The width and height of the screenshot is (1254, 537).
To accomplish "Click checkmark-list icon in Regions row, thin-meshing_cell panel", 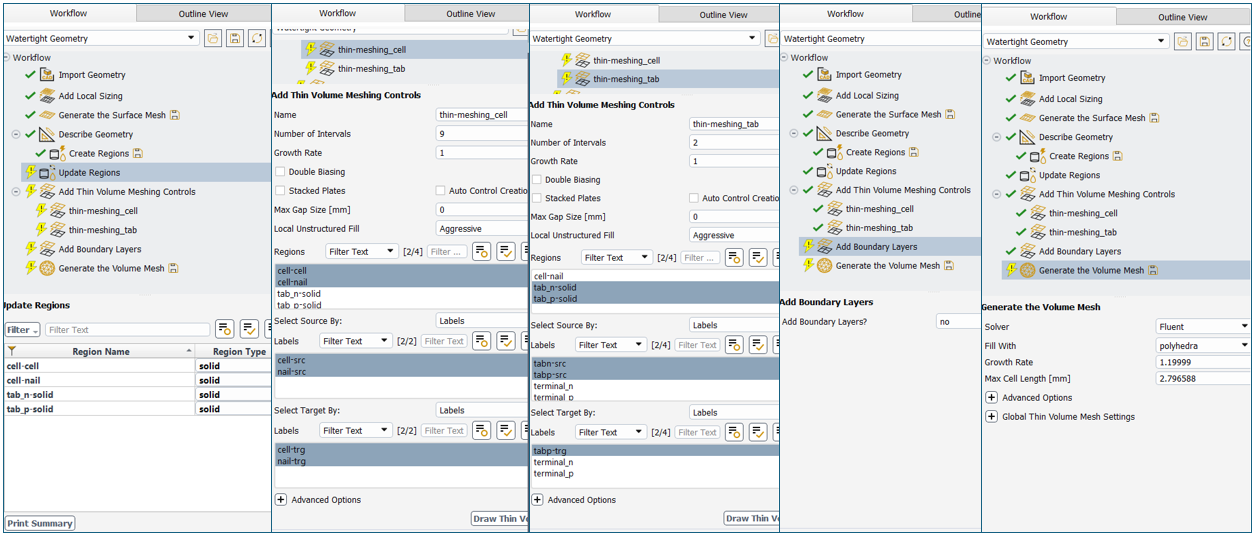I will (x=506, y=252).
